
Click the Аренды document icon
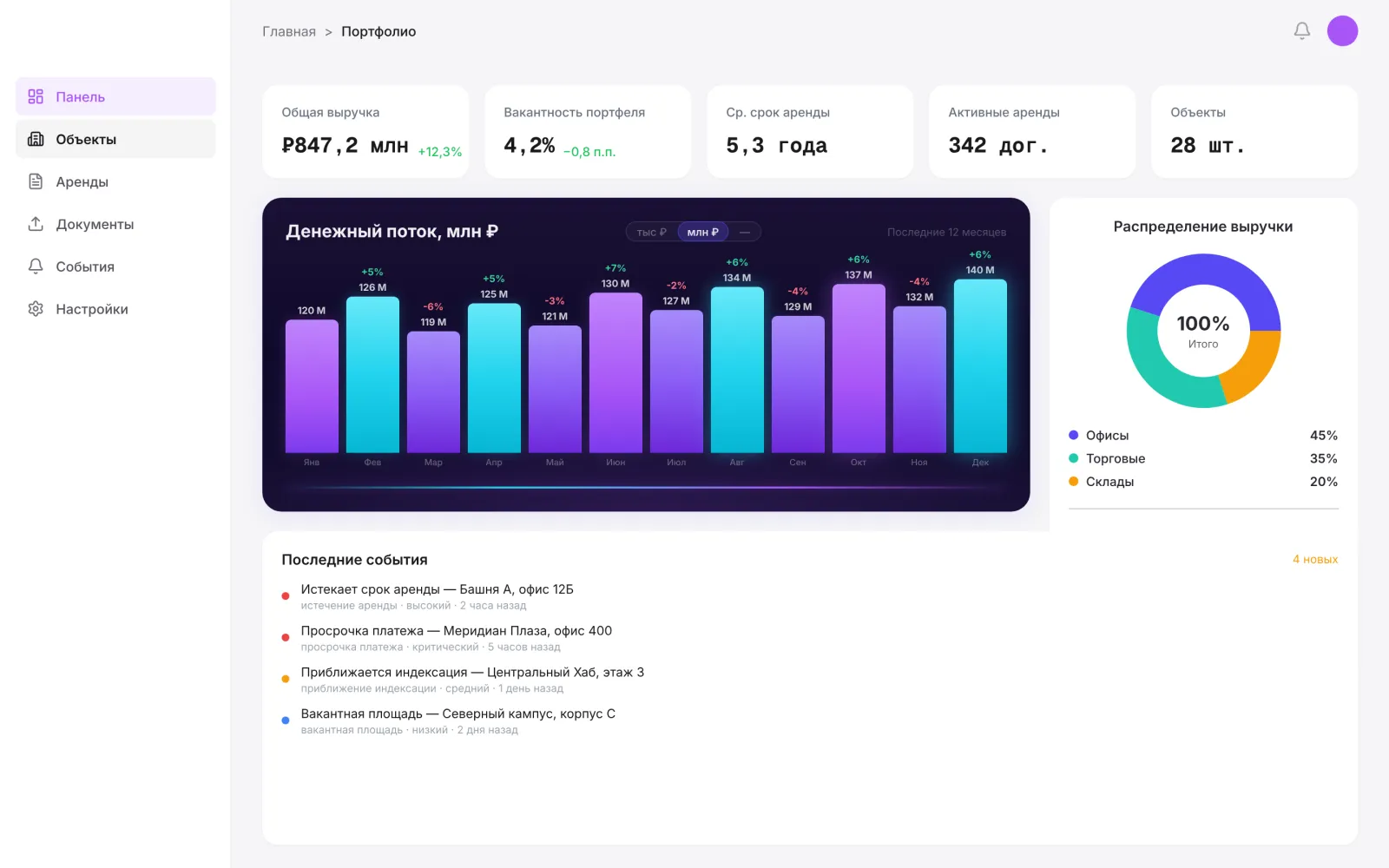[36, 181]
